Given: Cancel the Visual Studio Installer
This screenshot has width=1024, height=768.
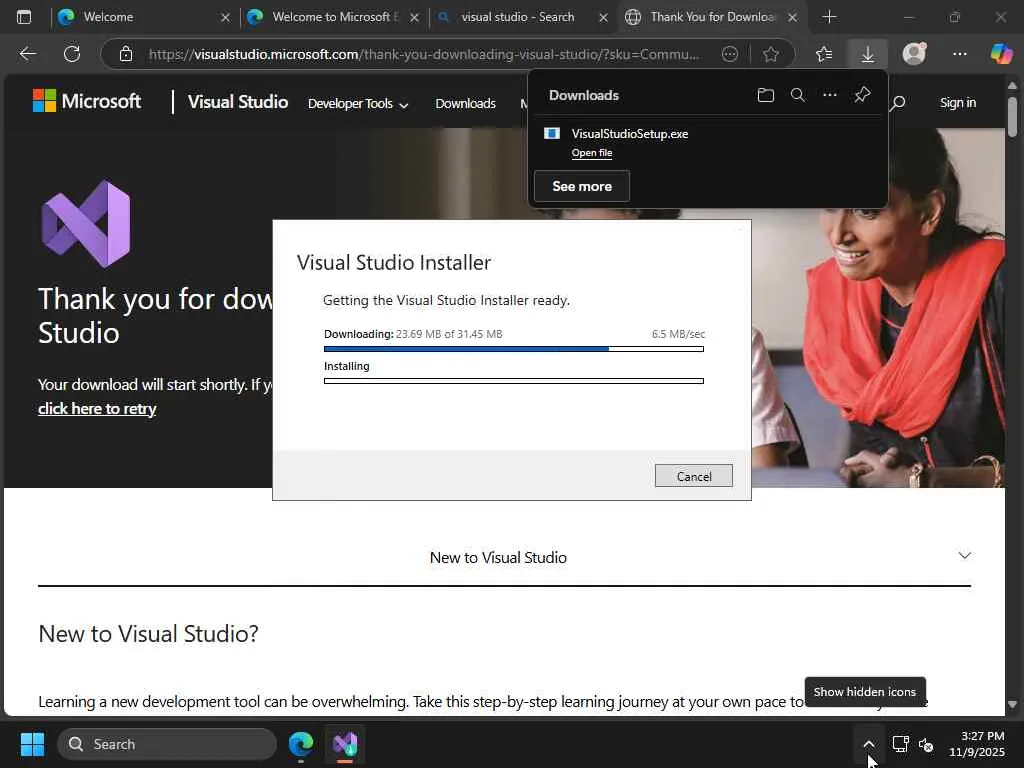Looking at the screenshot, I should [x=694, y=476].
